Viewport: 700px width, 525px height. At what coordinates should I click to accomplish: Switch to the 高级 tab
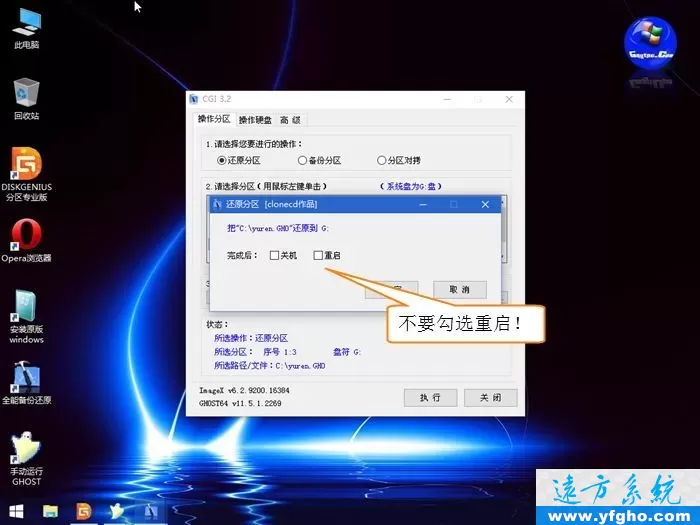pos(291,120)
